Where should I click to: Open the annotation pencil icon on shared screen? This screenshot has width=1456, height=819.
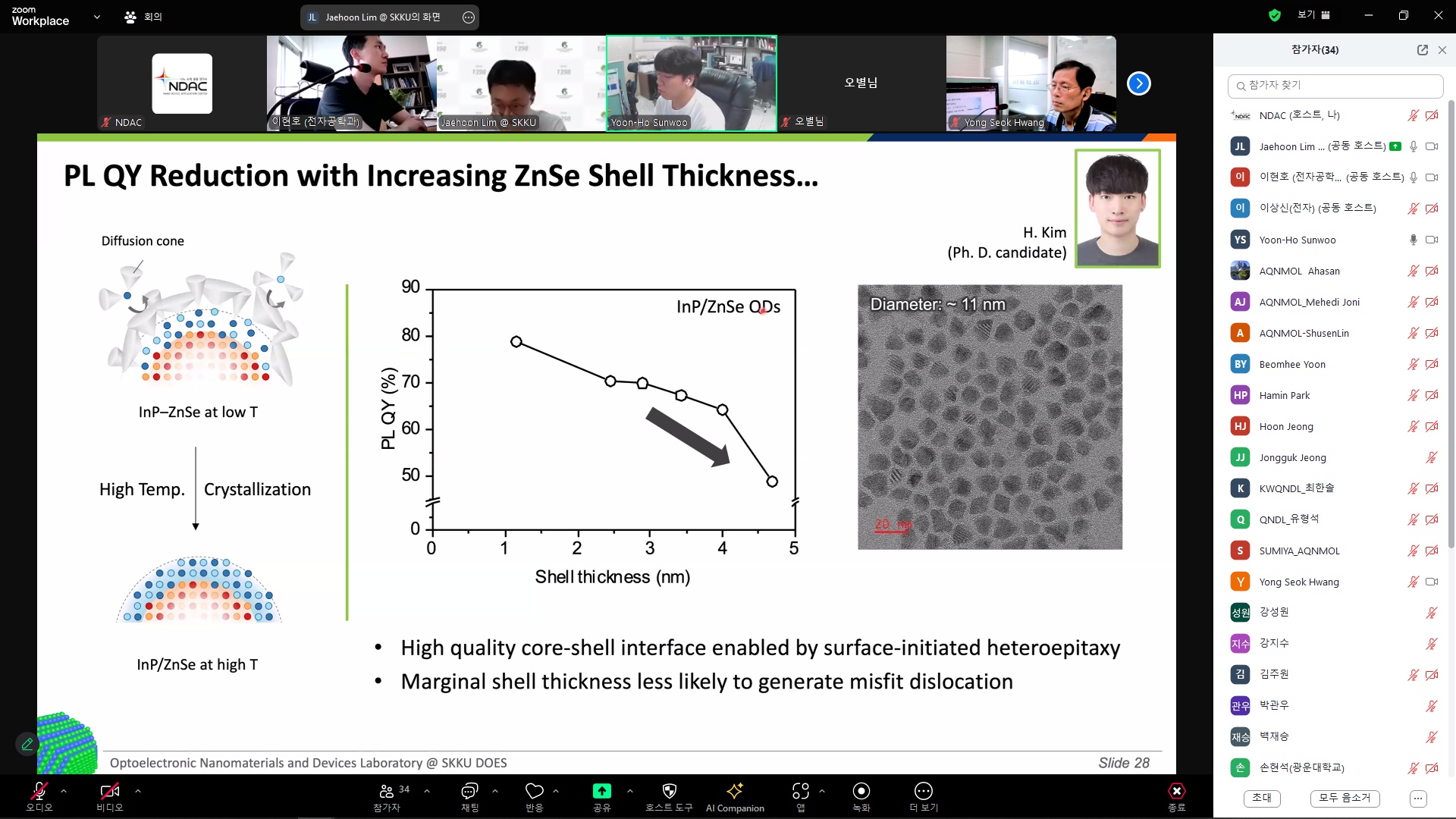pos(27,744)
